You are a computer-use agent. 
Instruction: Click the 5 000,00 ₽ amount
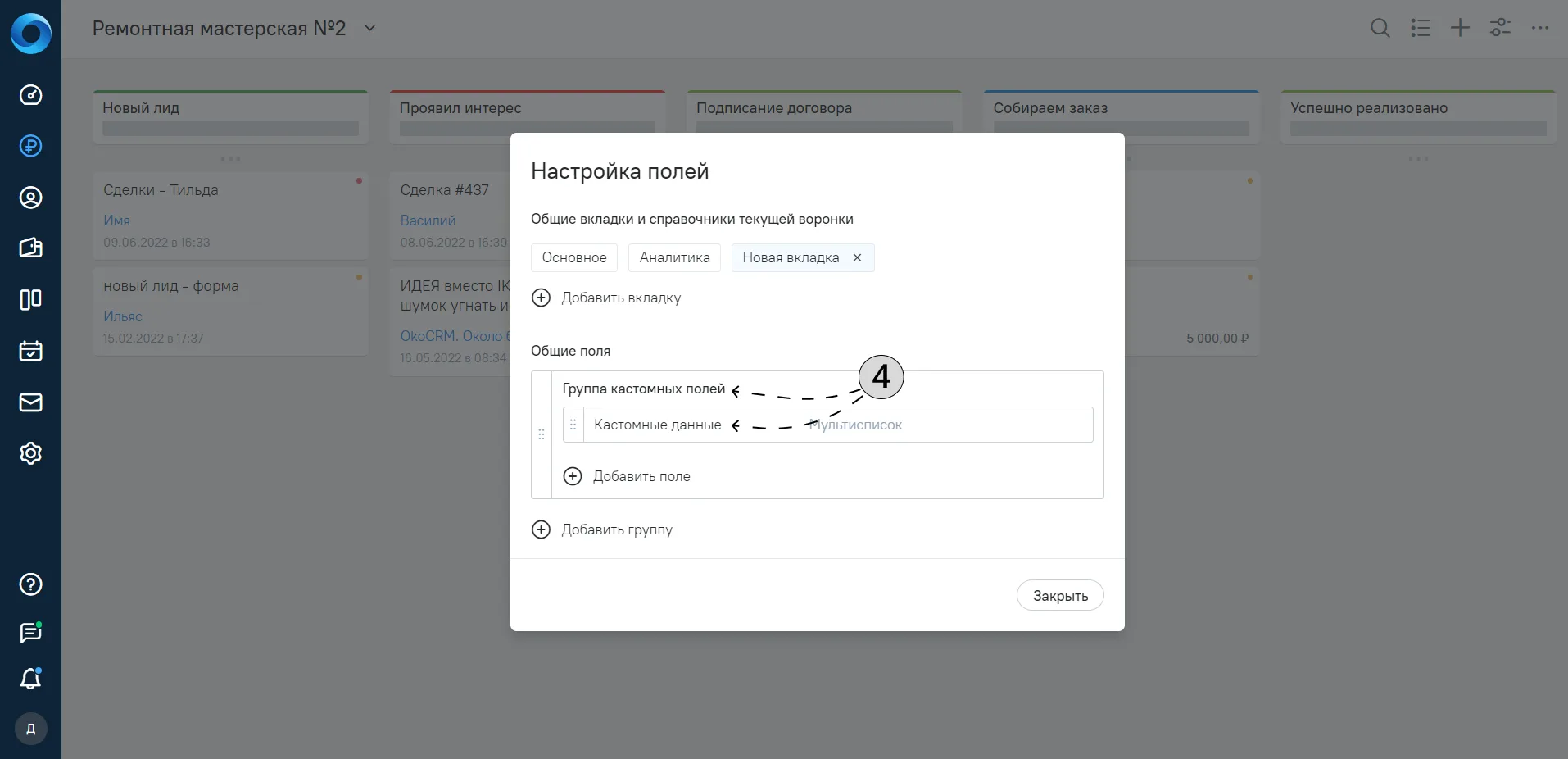[x=1217, y=339]
